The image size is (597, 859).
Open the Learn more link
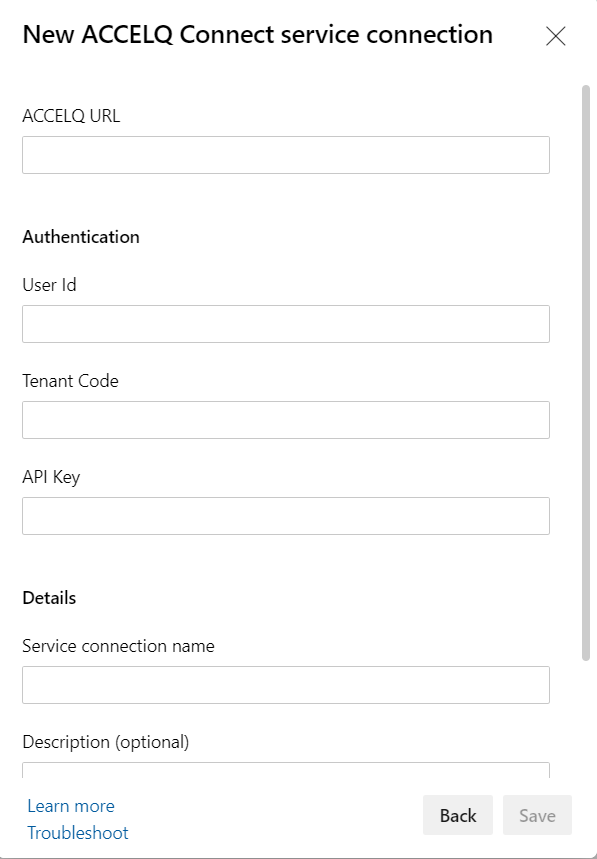click(71, 806)
